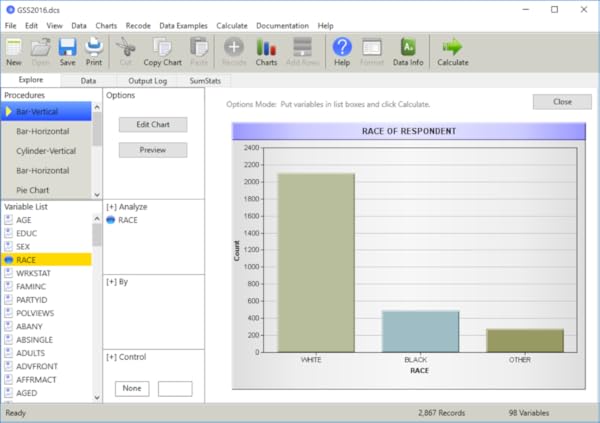
Task: Open the Recode menu
Action: (x=138, y=26)
